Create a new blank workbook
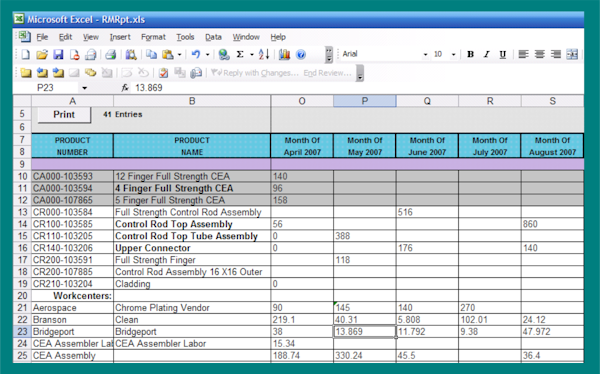Viewport: 600px width, 374px height. [x=25, y=55]
